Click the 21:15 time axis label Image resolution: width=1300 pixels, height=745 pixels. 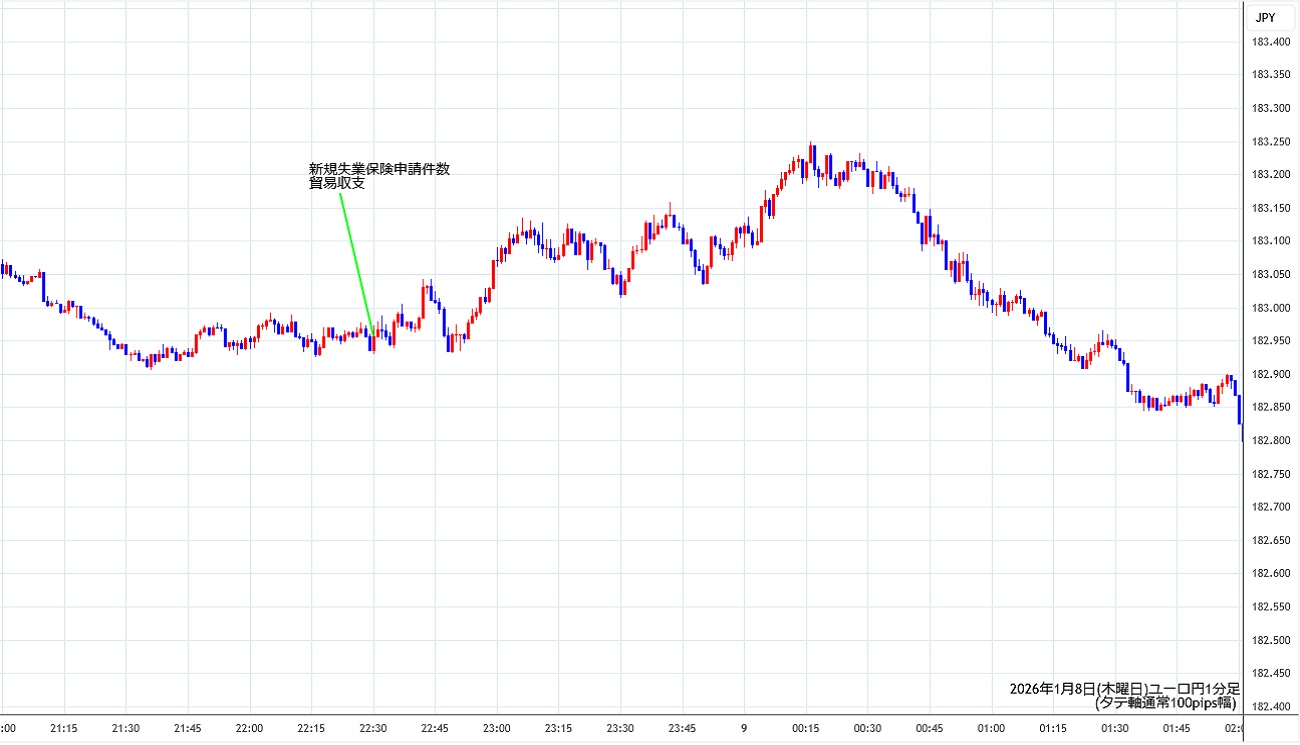tap(64, 727)
